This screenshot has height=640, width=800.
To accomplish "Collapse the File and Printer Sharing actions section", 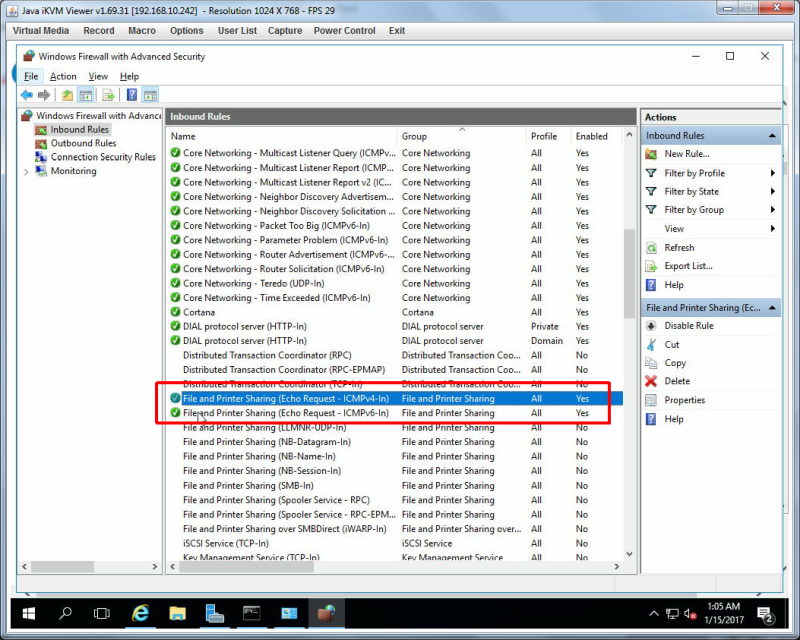I will tap(772, 308).
